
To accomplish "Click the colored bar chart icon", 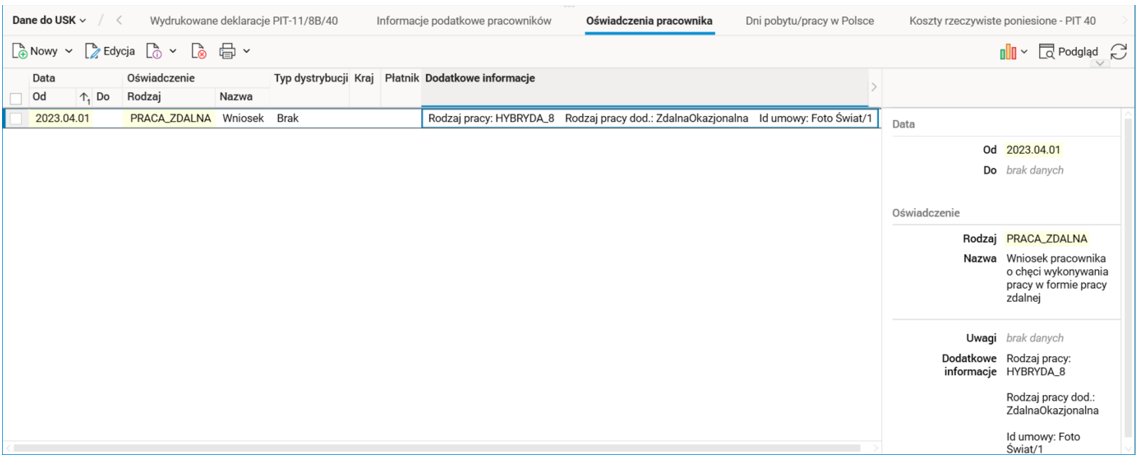I will [1008, 52].
